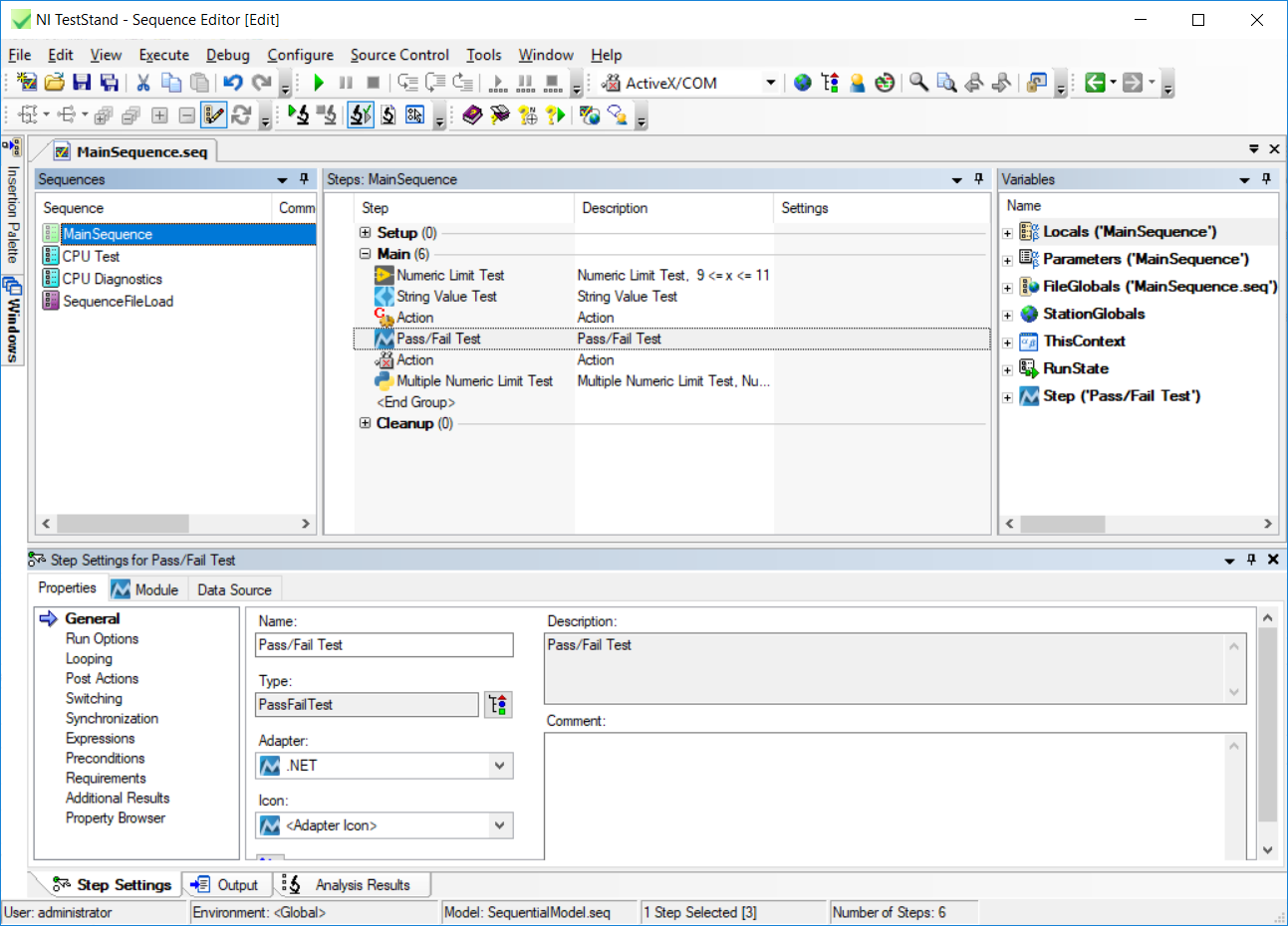Click the New Sequence File toolbar icon
Image resolution: width=1288 pixels, height=926 pixels.
click(27, 83)
